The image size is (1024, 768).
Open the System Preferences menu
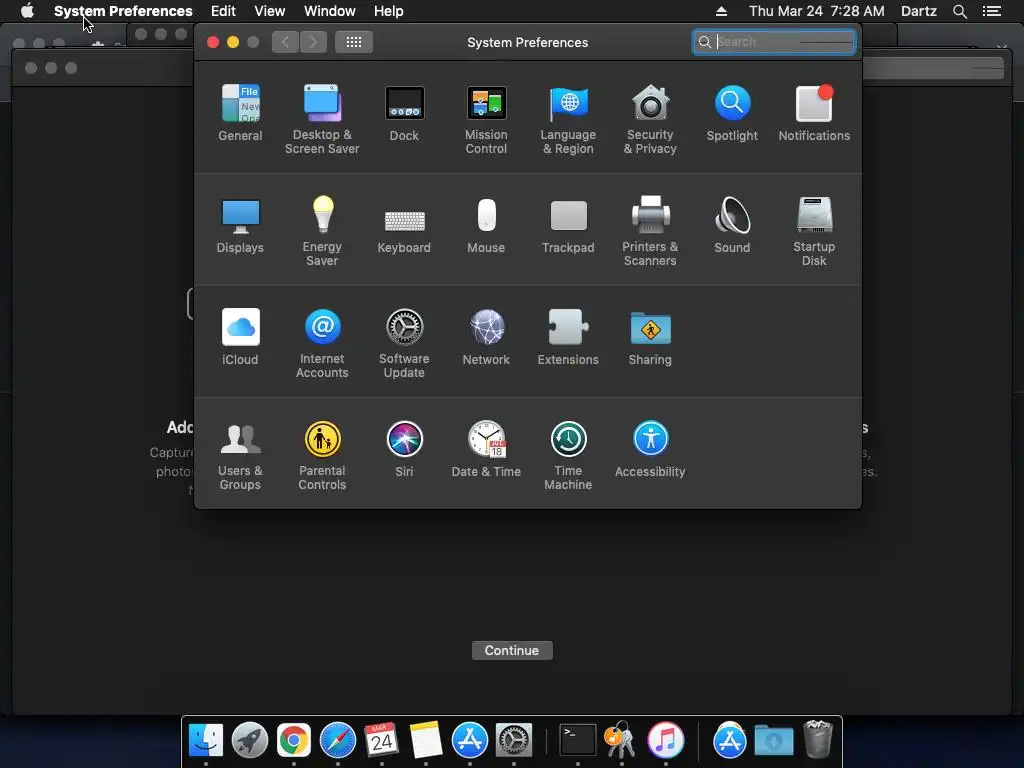123,11
